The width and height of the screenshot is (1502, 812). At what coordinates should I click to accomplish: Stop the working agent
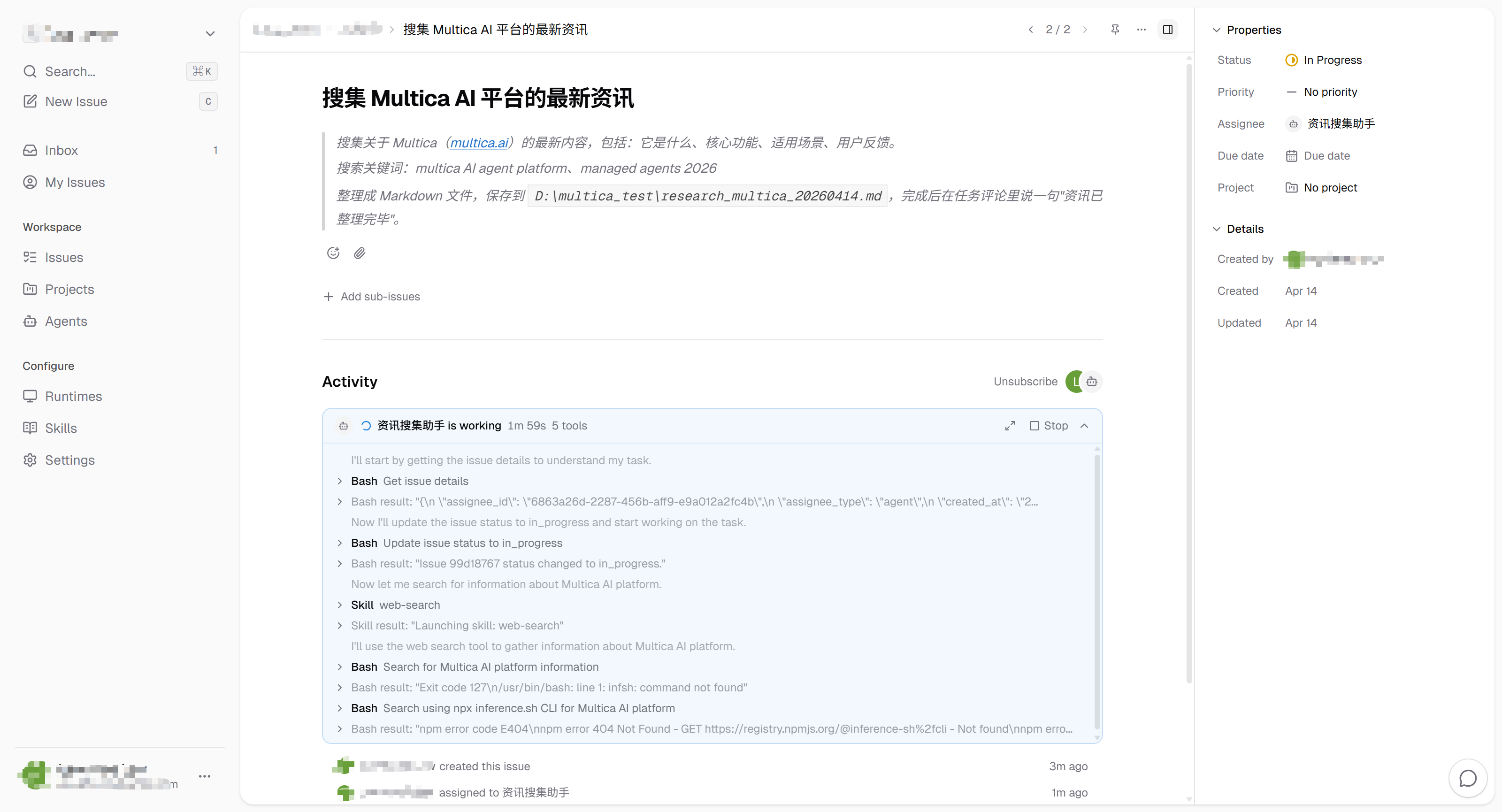pos(1049,426)
